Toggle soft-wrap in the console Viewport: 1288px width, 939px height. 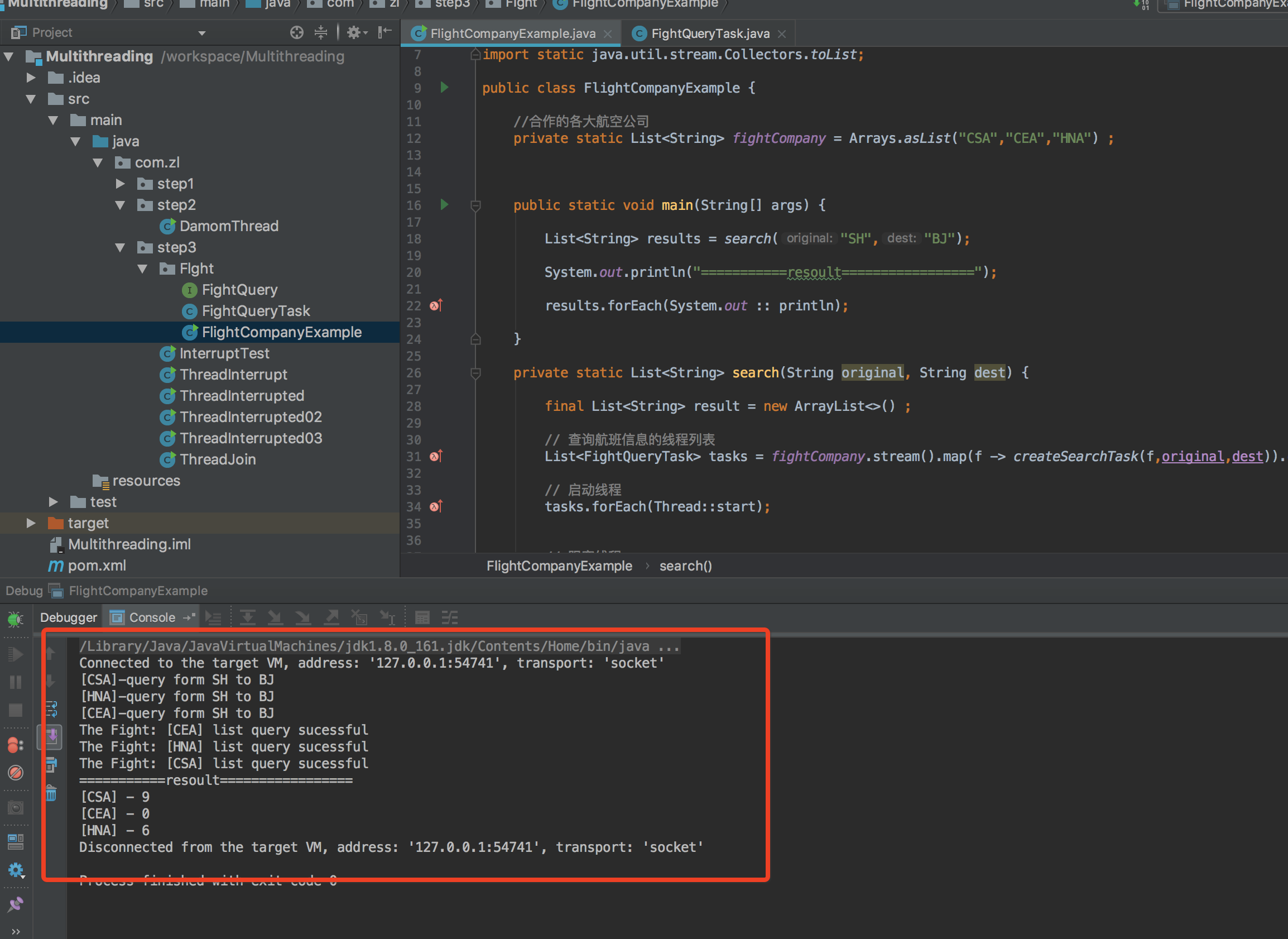click(x=51, y=709)
